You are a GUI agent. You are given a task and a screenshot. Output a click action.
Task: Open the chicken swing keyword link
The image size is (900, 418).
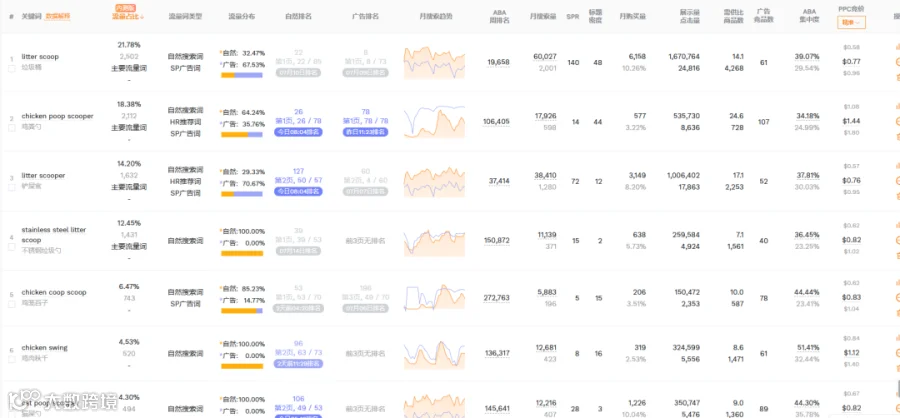click(44, 348)
